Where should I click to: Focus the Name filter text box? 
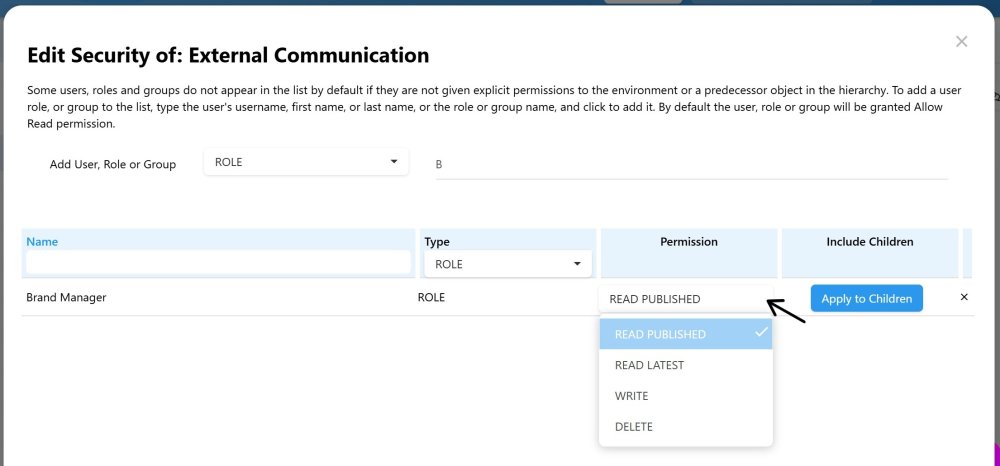point(218,263)
